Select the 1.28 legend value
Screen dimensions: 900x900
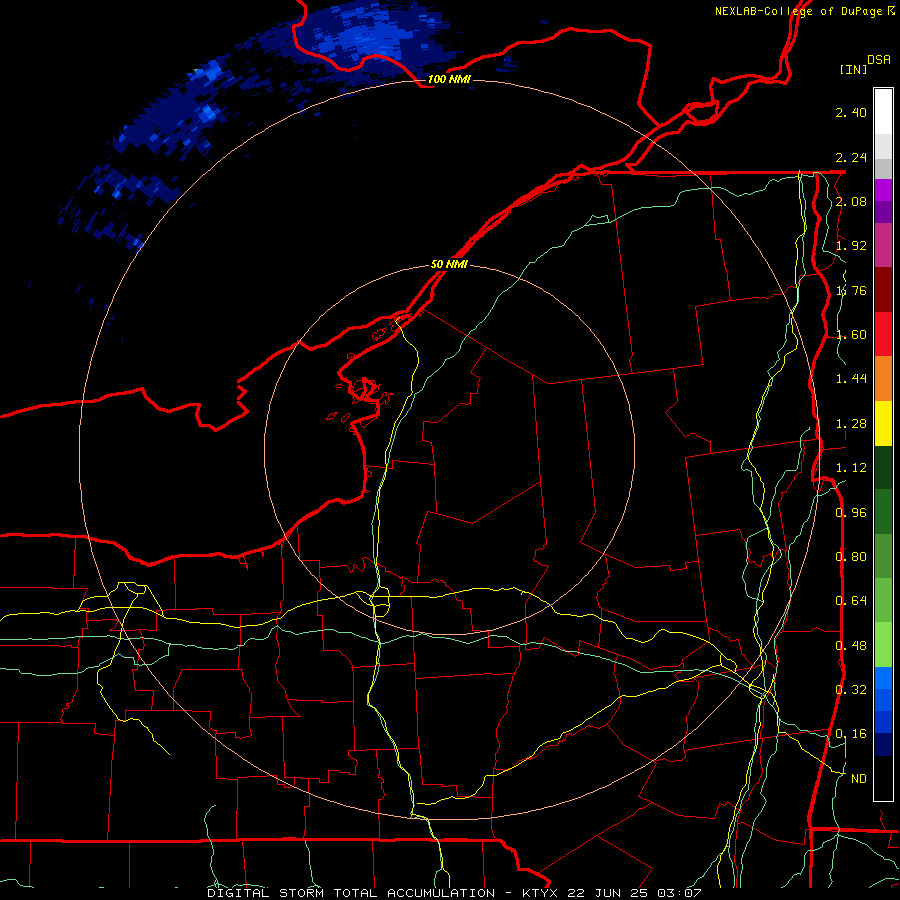pyautogui.click(x=851, y=424)
